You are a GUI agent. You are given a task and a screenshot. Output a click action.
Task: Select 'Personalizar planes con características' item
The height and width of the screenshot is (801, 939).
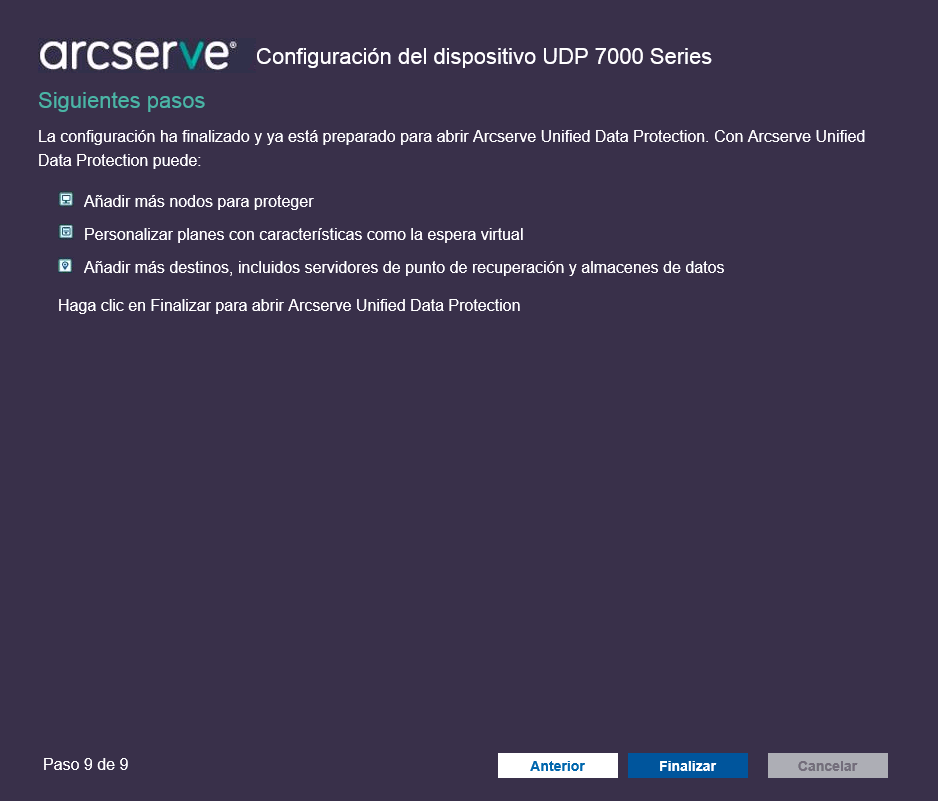tap(303, 235)
